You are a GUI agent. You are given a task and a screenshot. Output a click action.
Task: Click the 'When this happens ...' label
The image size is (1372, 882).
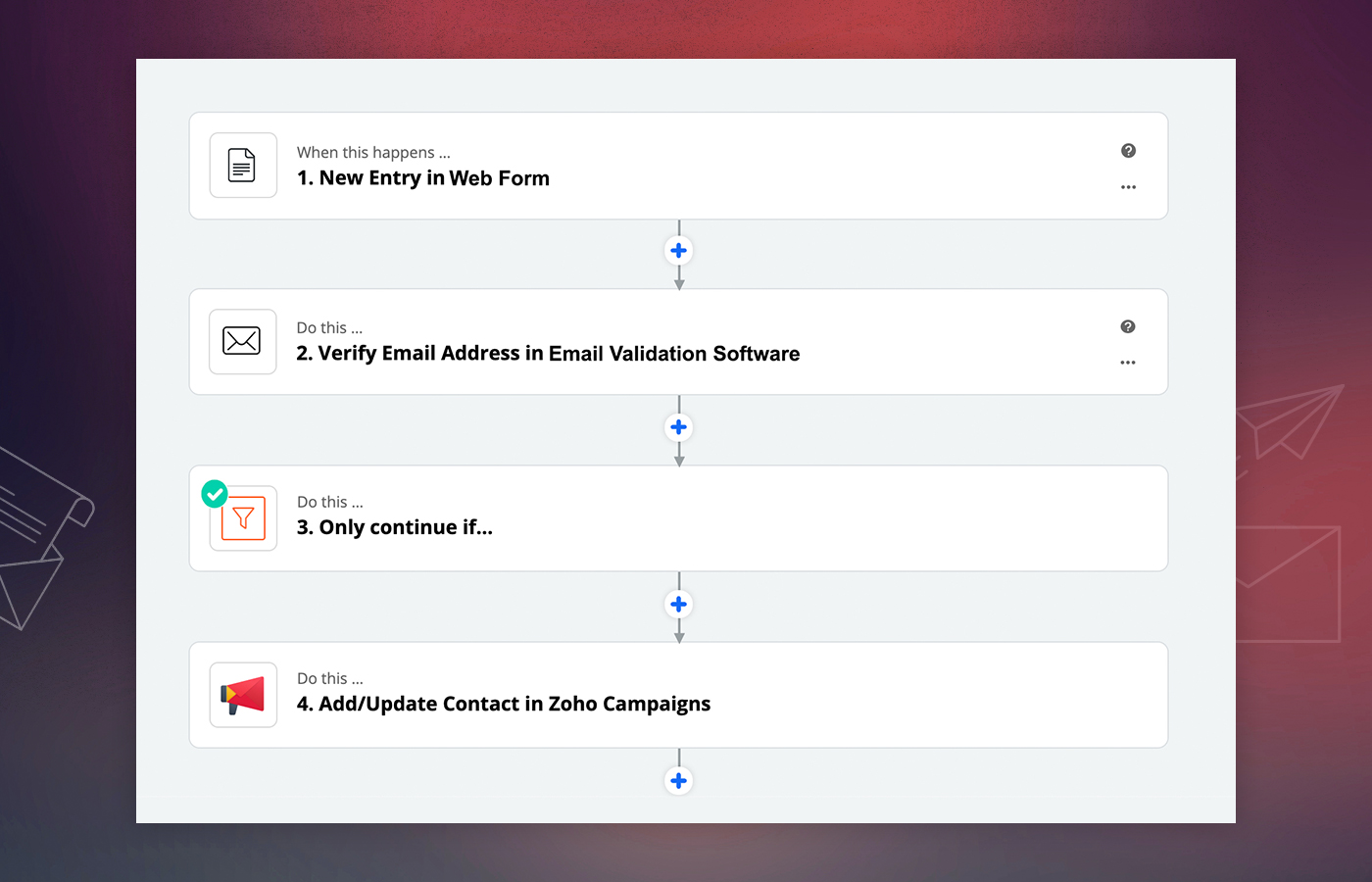(x=373, y=152)
